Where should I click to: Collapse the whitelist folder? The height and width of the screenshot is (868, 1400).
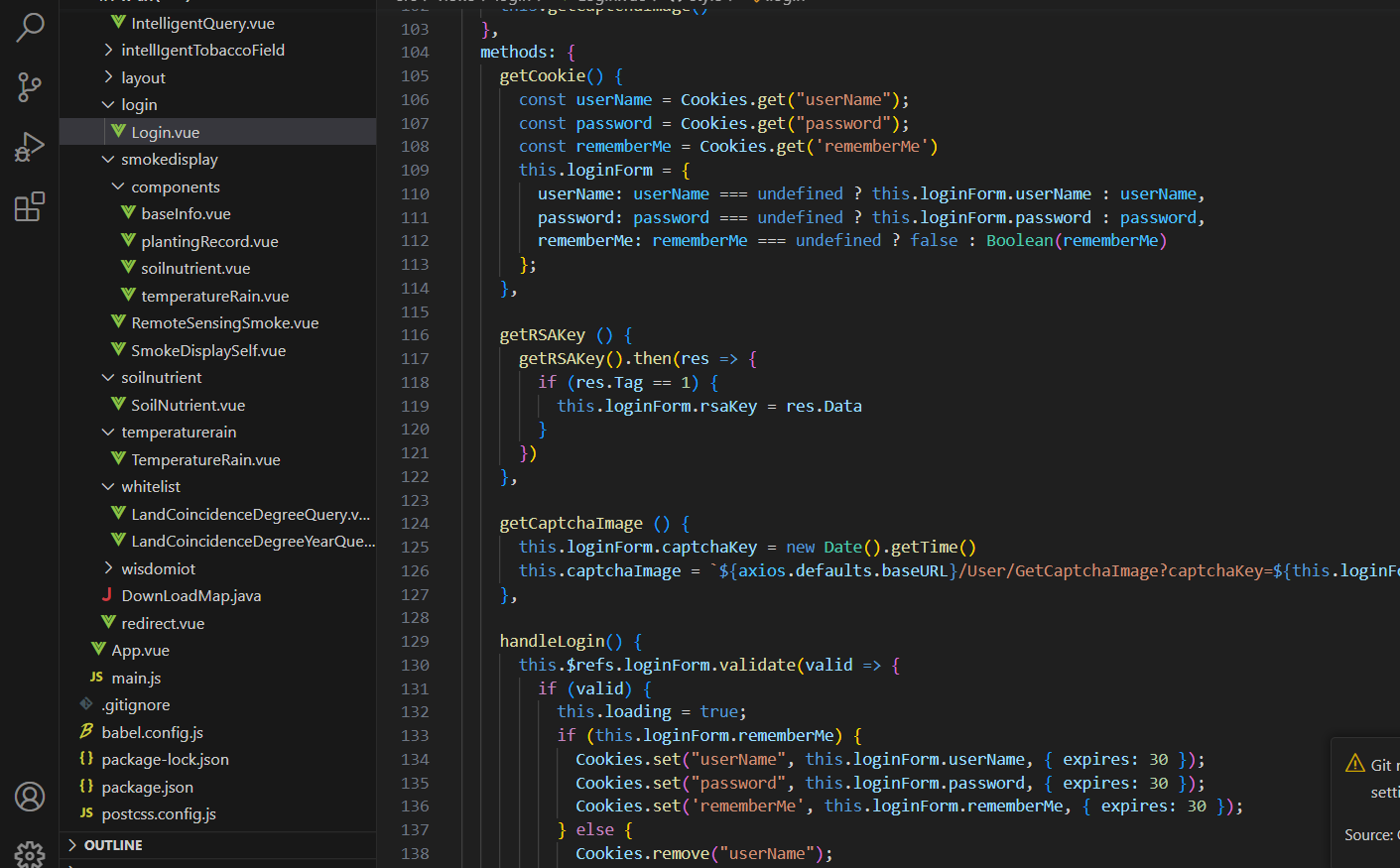(x=108, y=486)
